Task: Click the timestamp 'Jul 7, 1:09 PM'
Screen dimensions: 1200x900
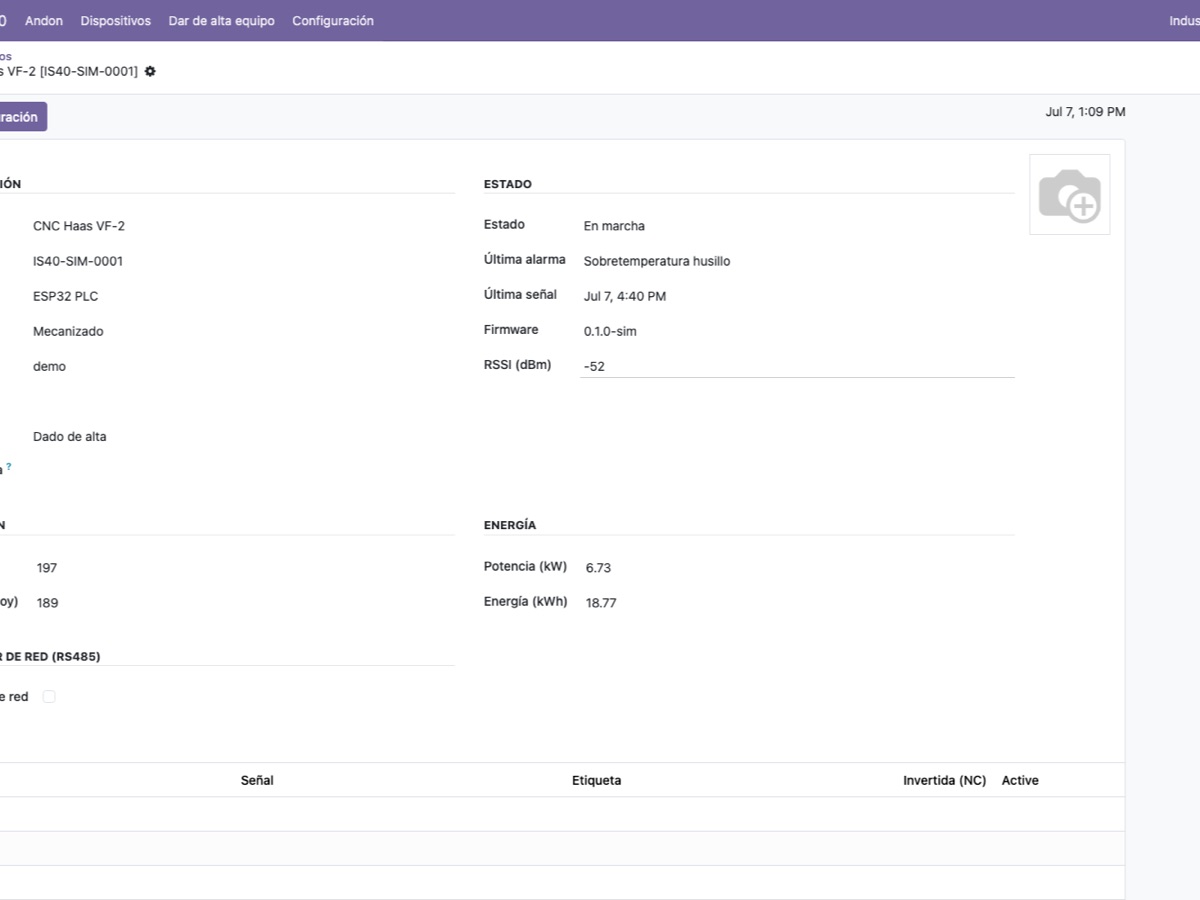Action: coord(1085,112)
